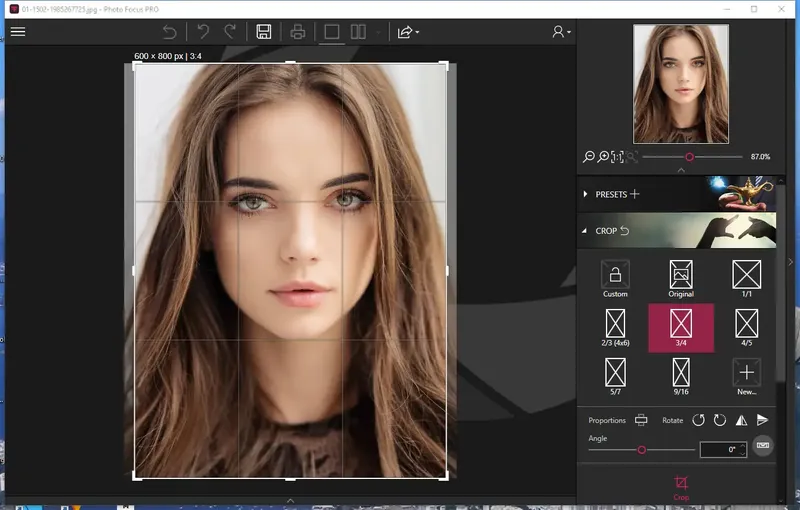Click the bottom-middle crop edge handle
Viewport: 800px width, 510px height.
(x=290, y=479)
